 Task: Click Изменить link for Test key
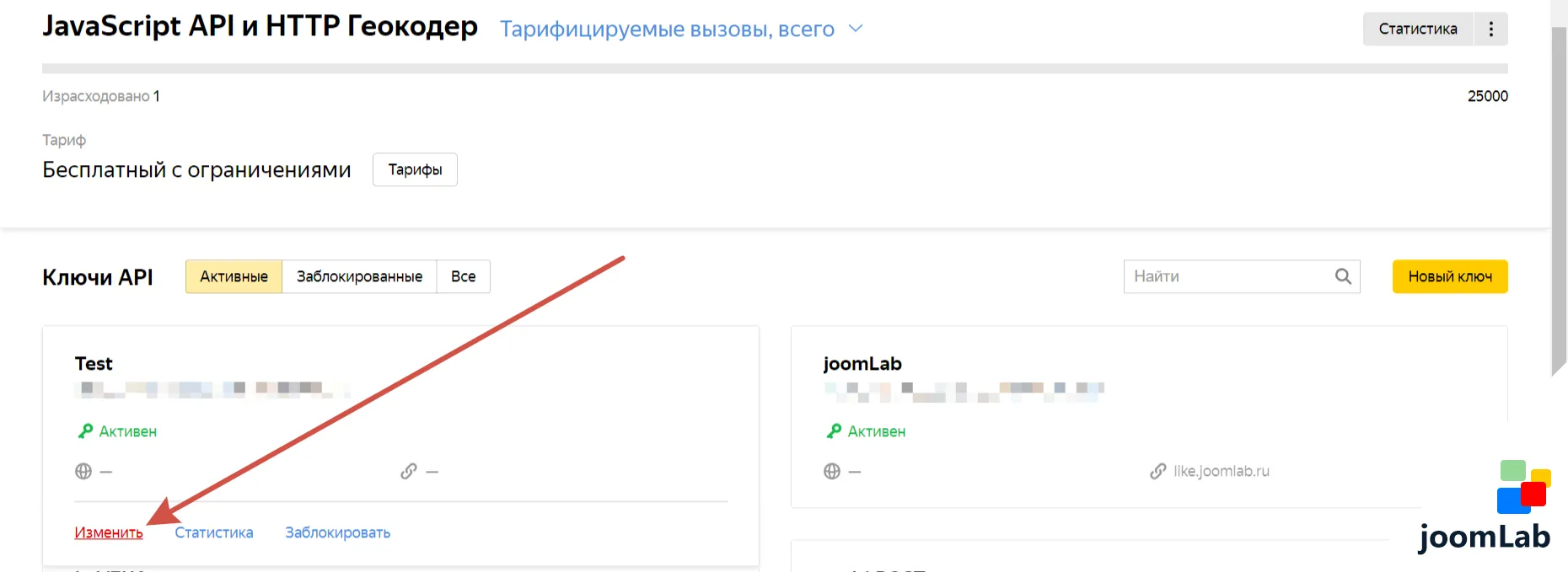109,532
